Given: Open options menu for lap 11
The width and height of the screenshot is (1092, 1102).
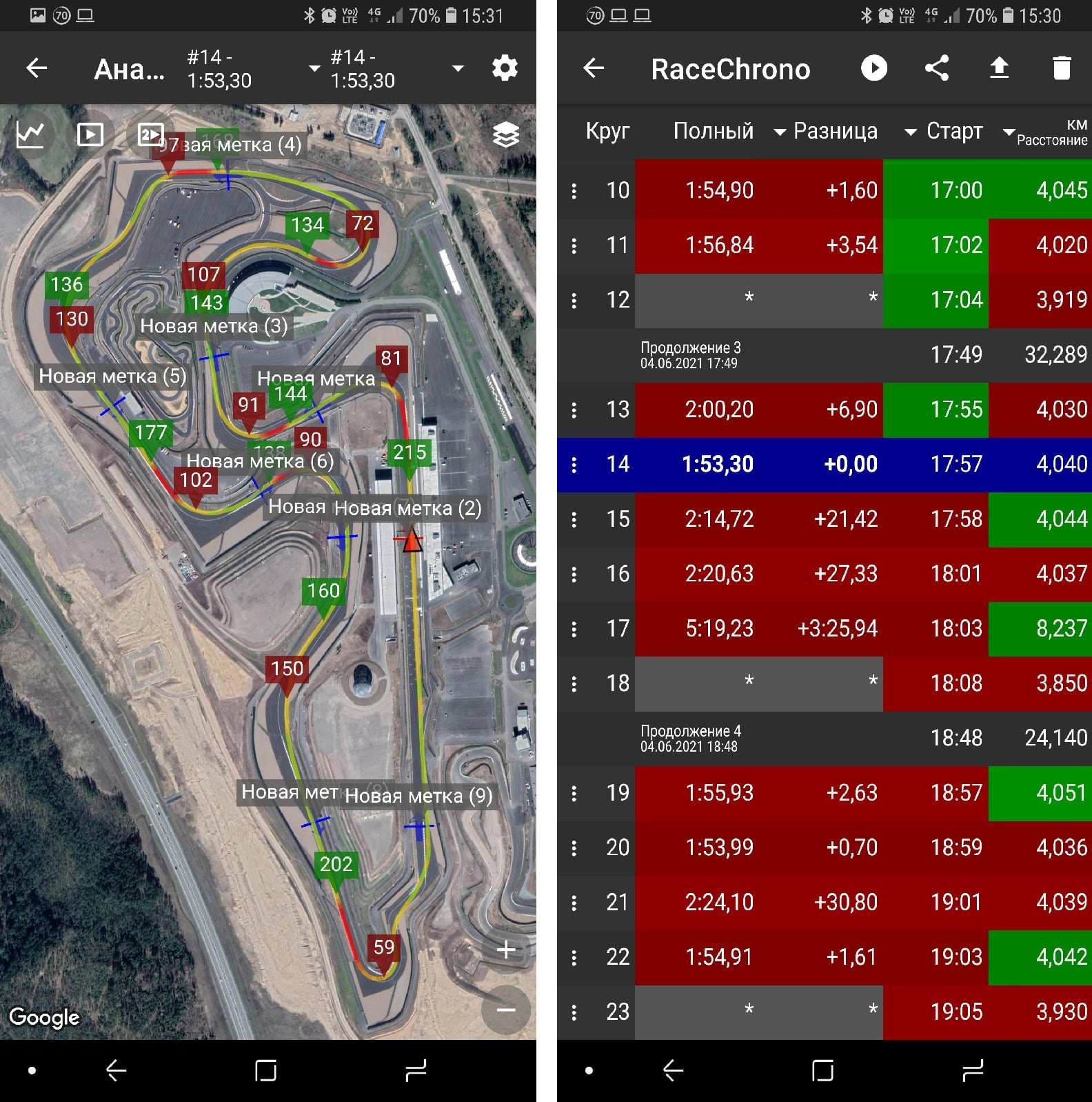Looking at the screenshot, I should pos(574,246).
